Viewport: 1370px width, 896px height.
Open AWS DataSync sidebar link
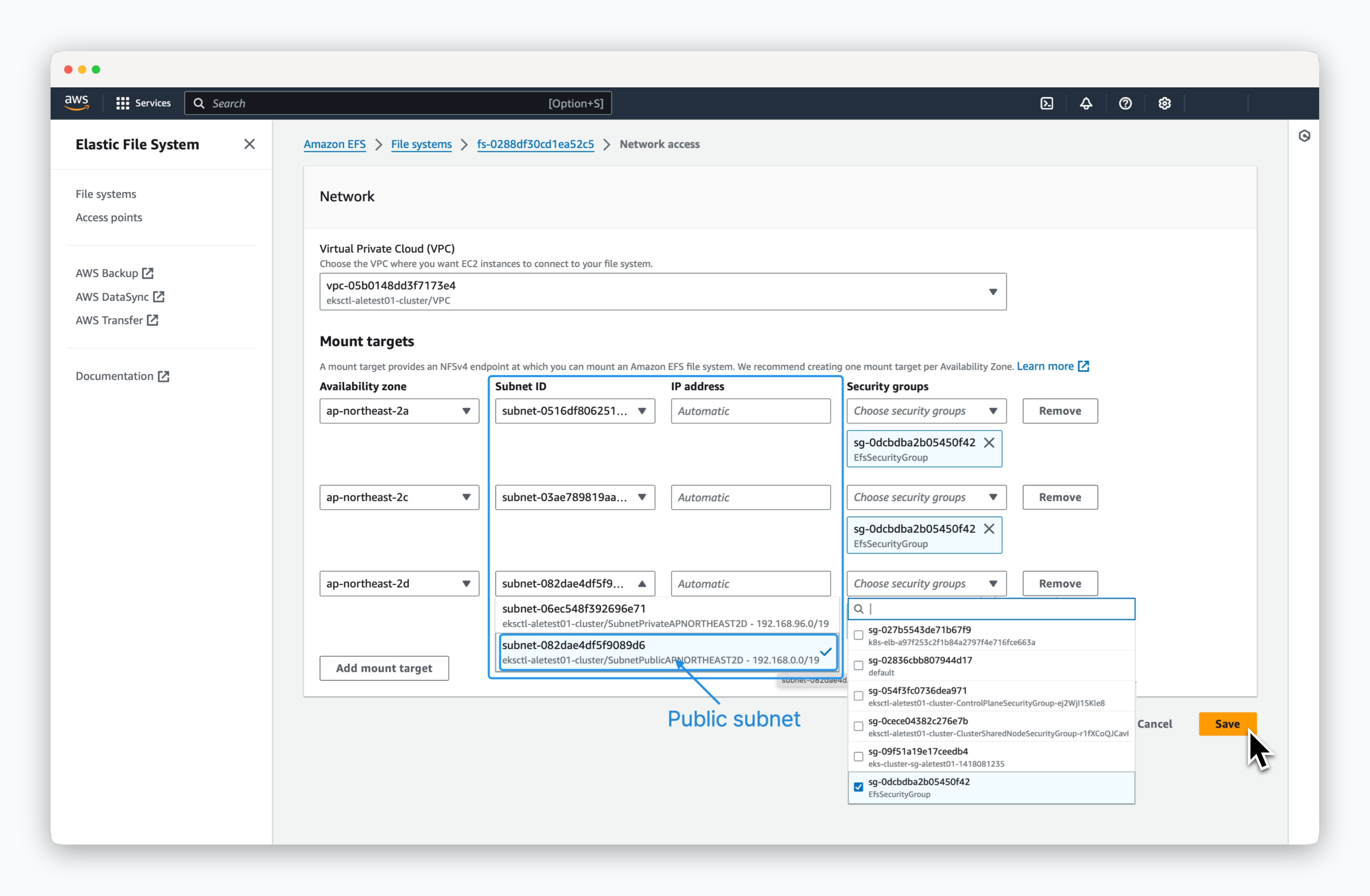pos(120,296)
